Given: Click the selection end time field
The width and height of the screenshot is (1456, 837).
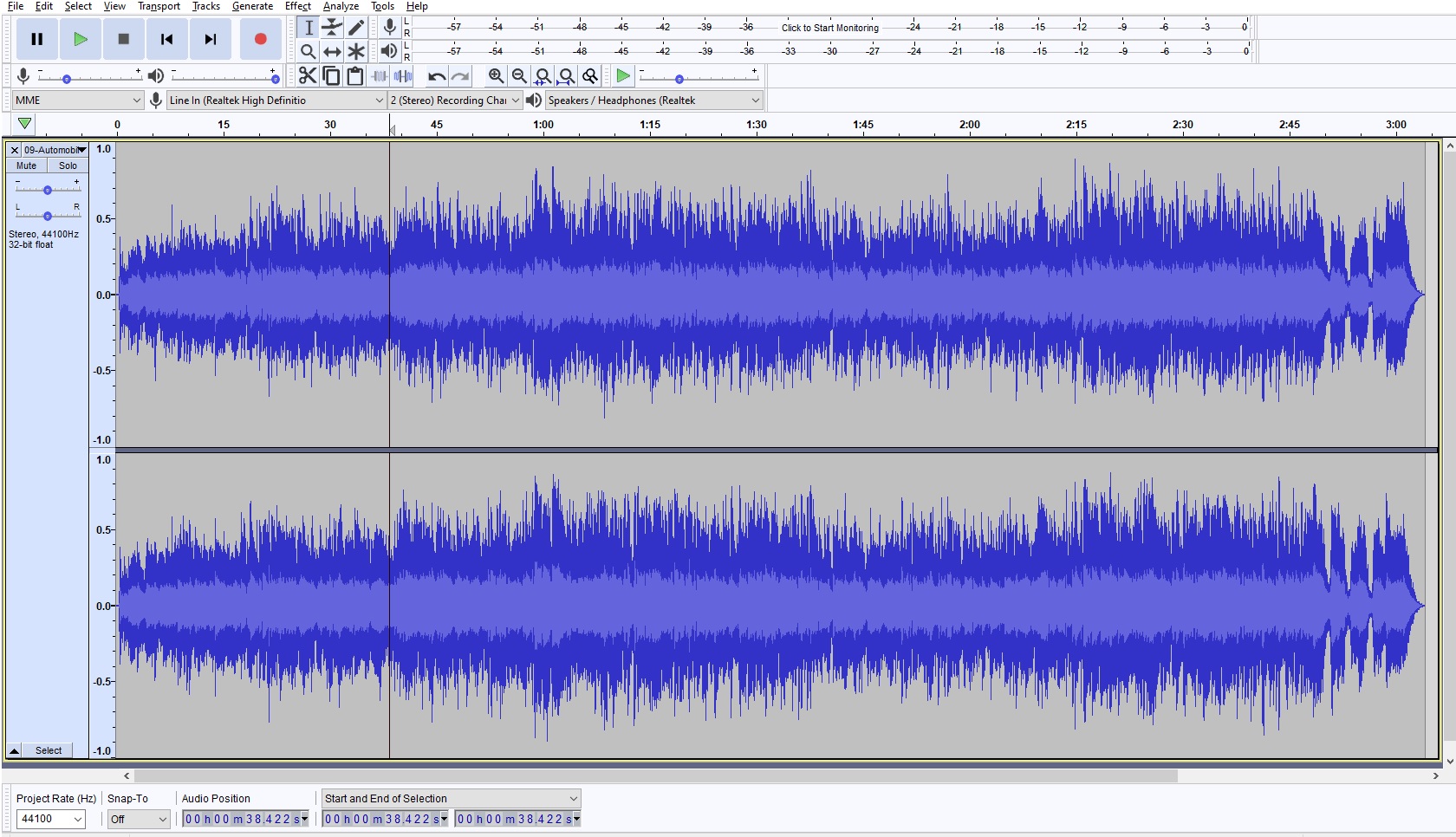Looking at the screenshot, I should 518,819.
